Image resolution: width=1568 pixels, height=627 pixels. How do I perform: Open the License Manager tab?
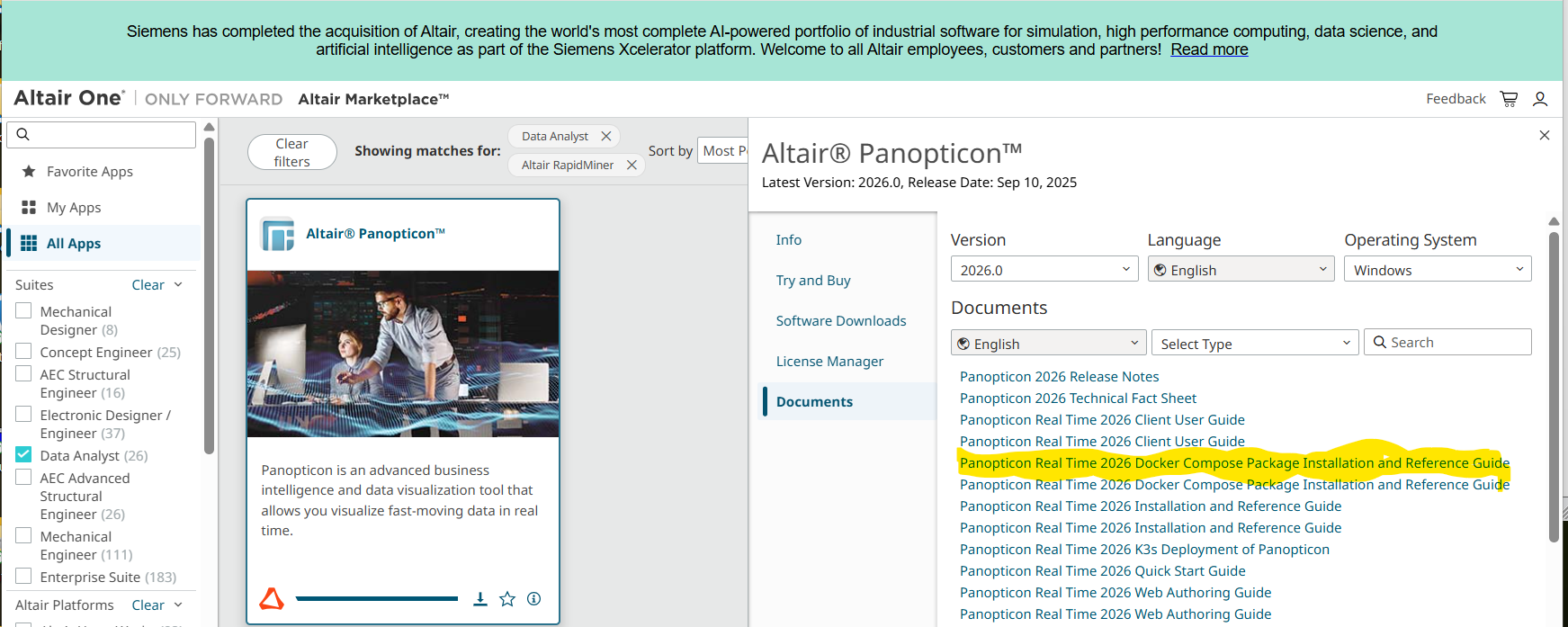click(829, 362)
